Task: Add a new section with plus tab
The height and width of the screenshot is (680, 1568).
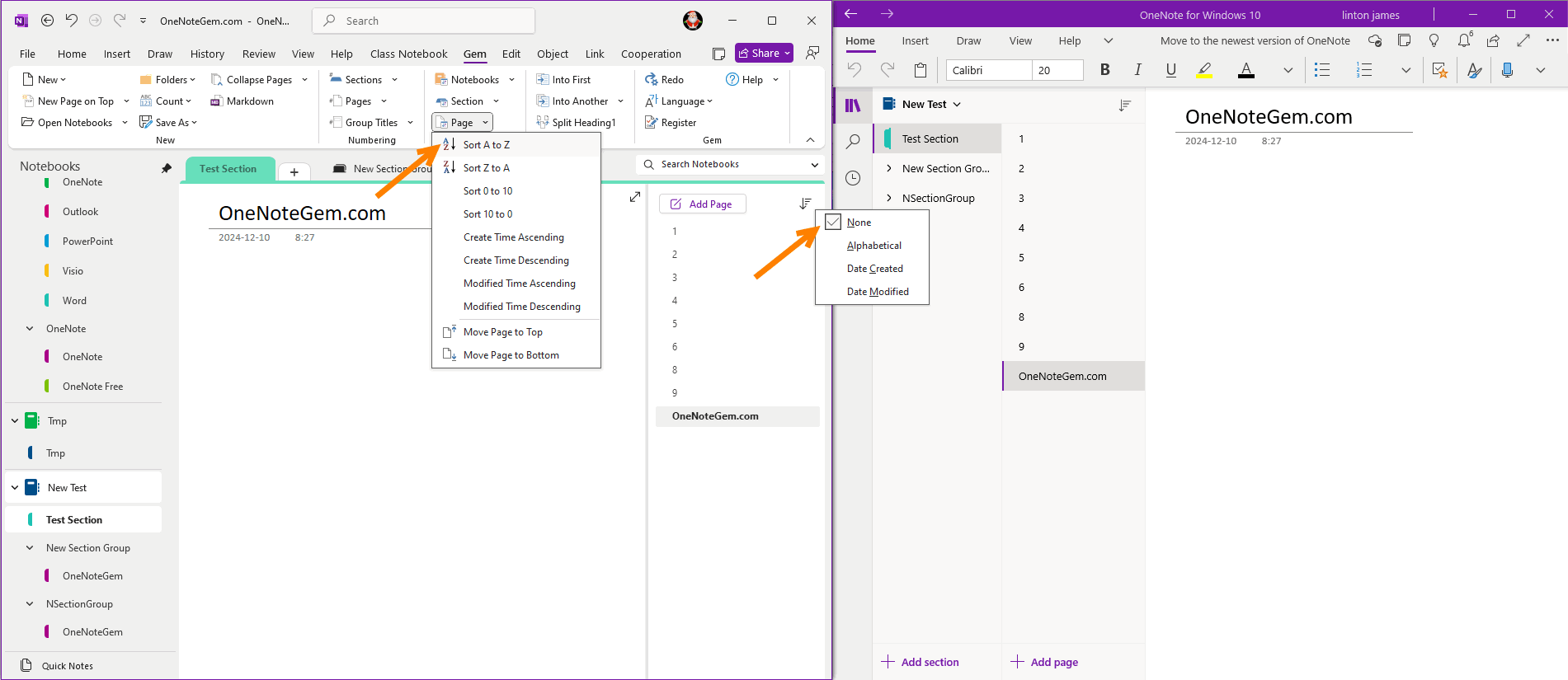Action: click(x=294, y=171)
